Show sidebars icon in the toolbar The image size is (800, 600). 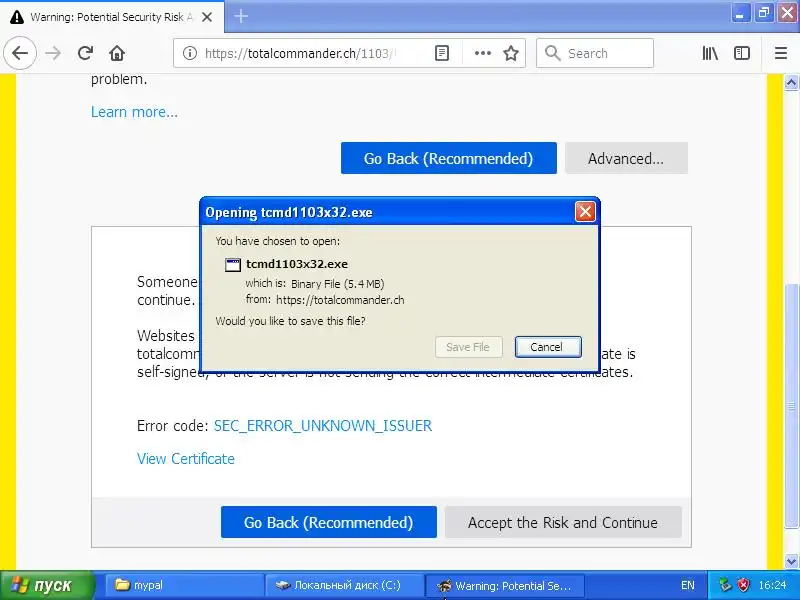click(742, 53)
